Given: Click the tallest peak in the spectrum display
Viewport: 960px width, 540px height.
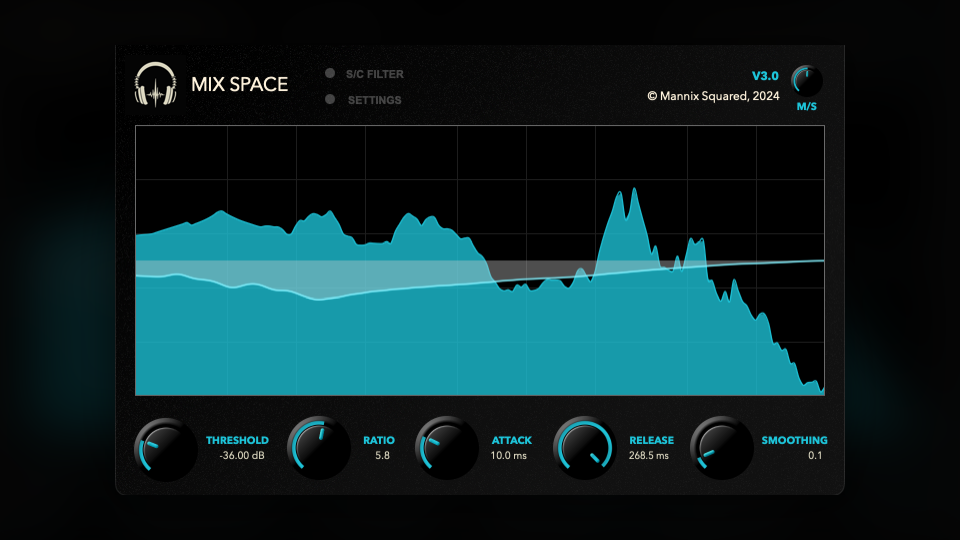Looking at the screenshot, I should tap(634, 190).
